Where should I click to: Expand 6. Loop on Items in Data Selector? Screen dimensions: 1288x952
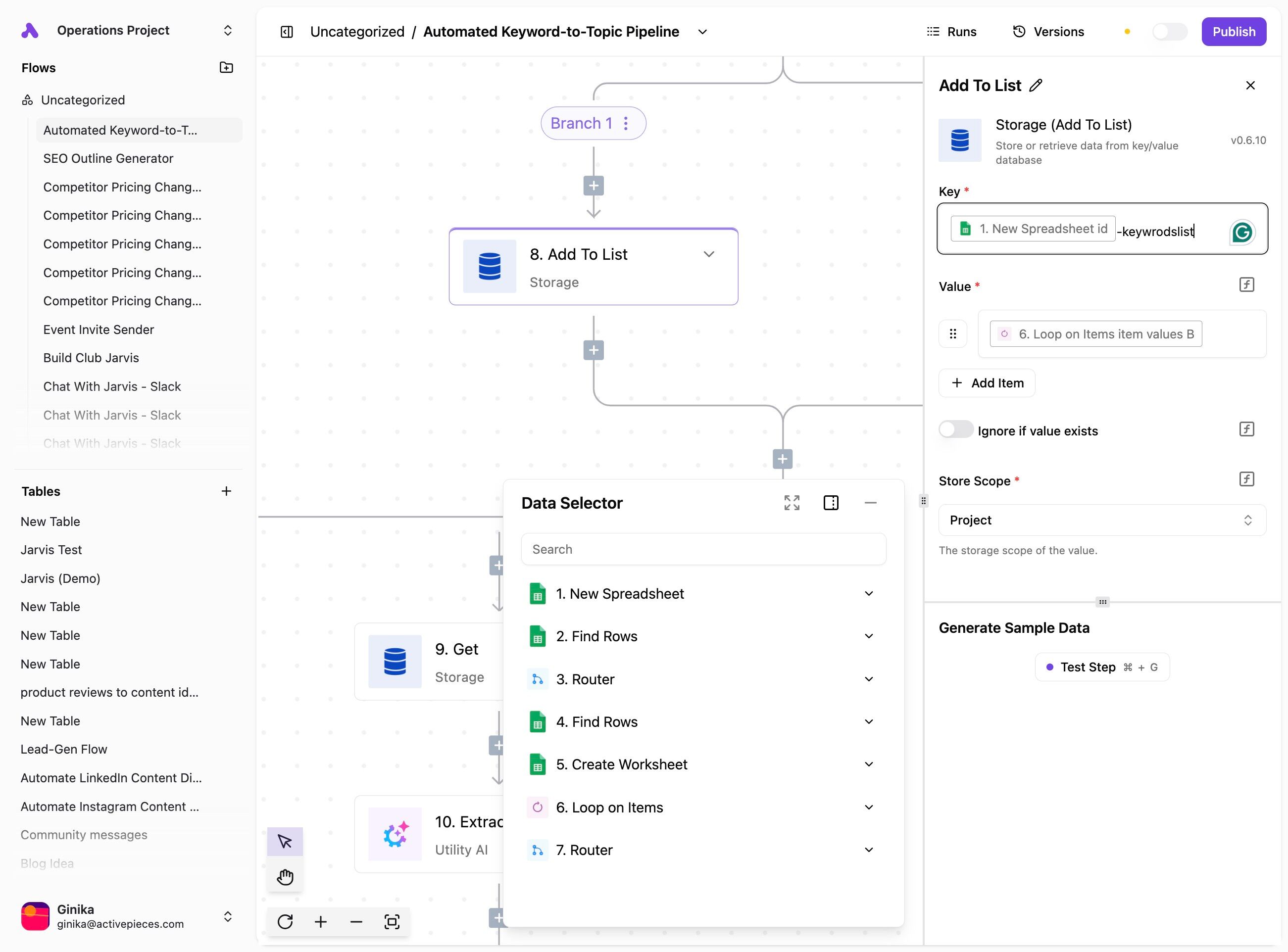coord(868,807)
